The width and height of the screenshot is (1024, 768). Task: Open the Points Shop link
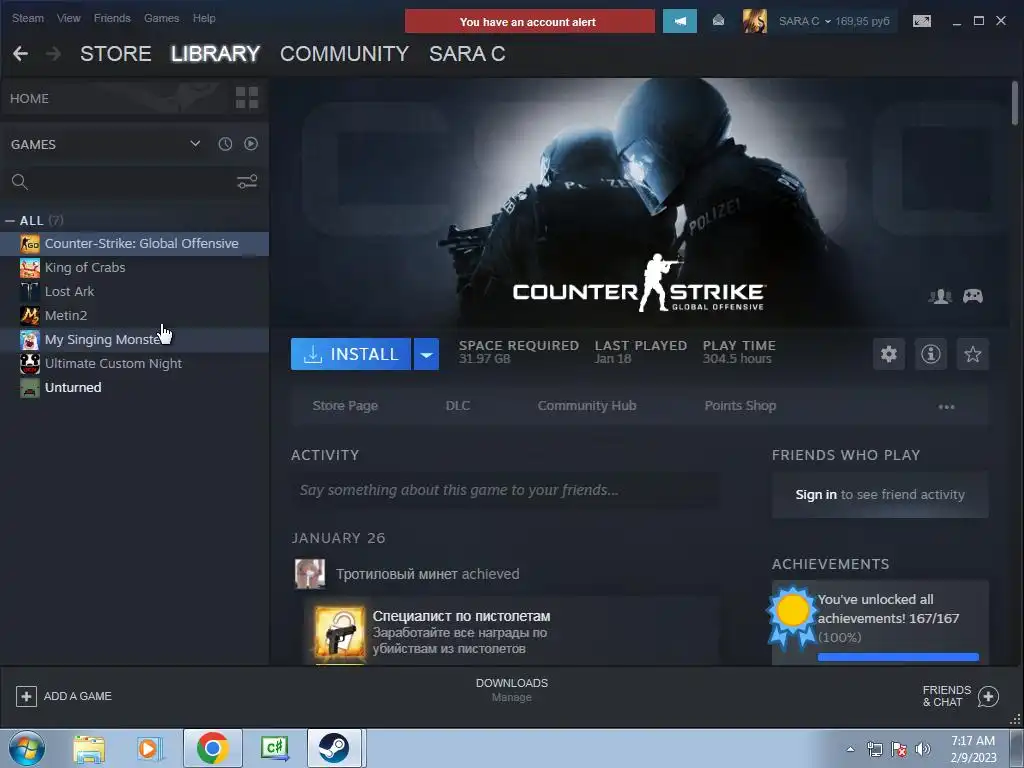[x=740, y=406]
